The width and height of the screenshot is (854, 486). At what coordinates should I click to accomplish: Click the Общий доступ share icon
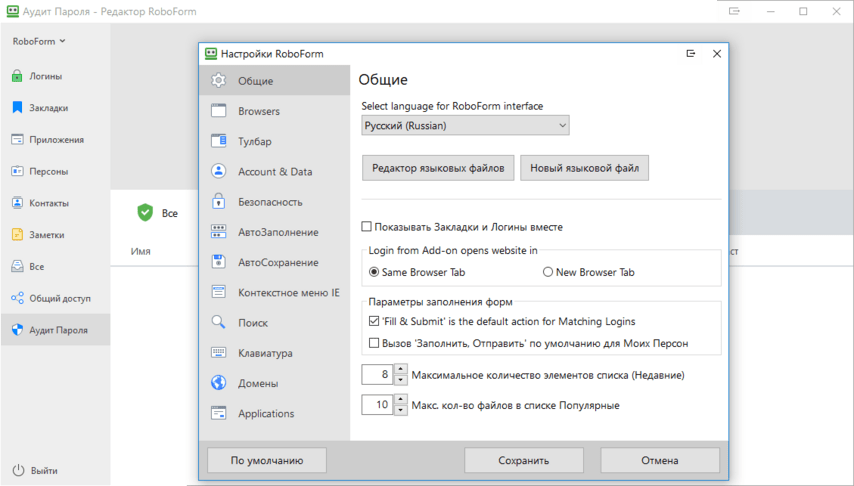pyautogui.click(x=17, y=298)
